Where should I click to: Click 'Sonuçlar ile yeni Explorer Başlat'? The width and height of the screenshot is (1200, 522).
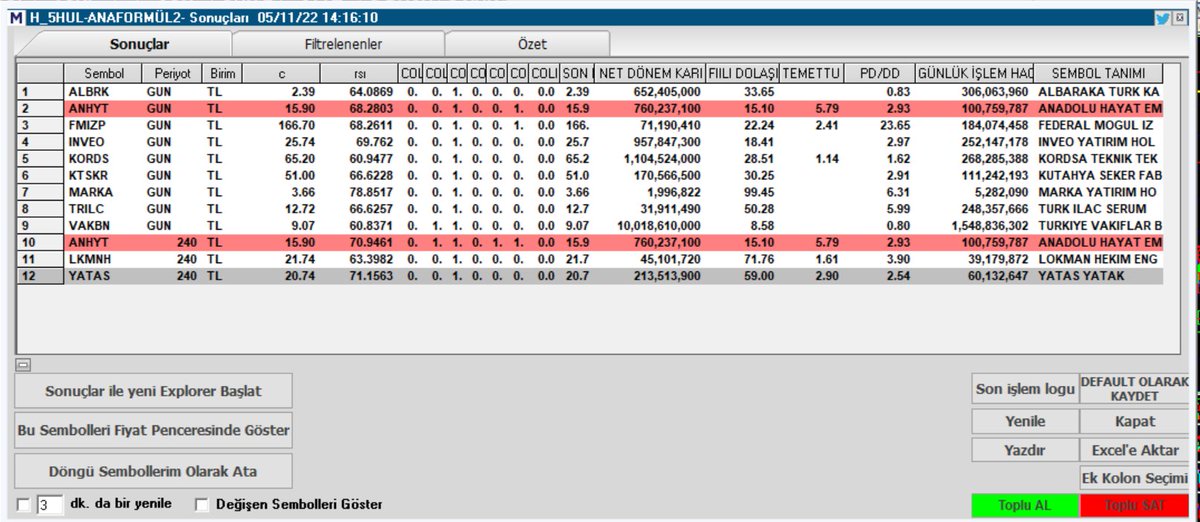click(153, 390)
